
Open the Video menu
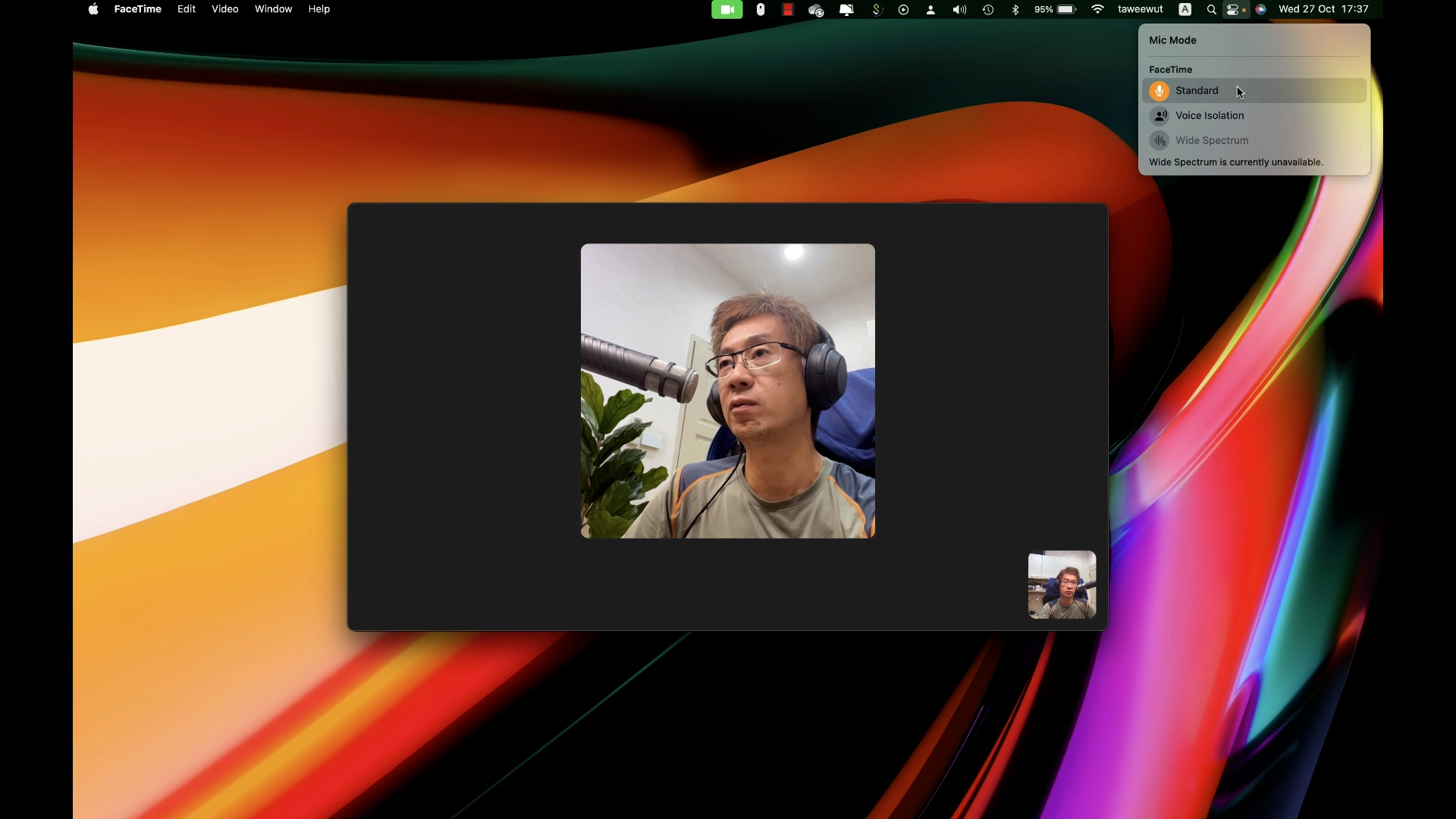[224, 10]
